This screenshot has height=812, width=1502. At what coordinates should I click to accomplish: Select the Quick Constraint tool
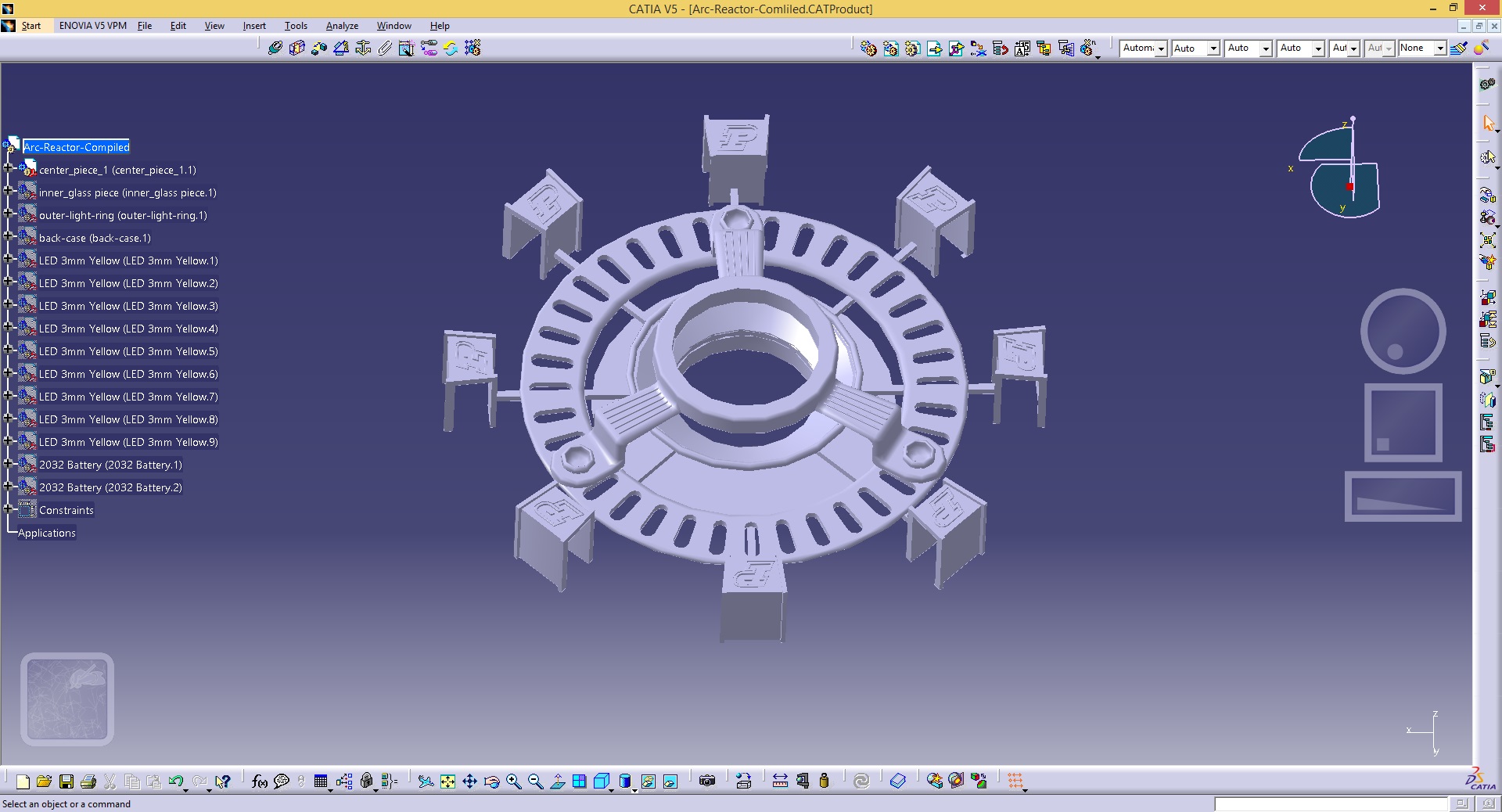coord(406,49)
